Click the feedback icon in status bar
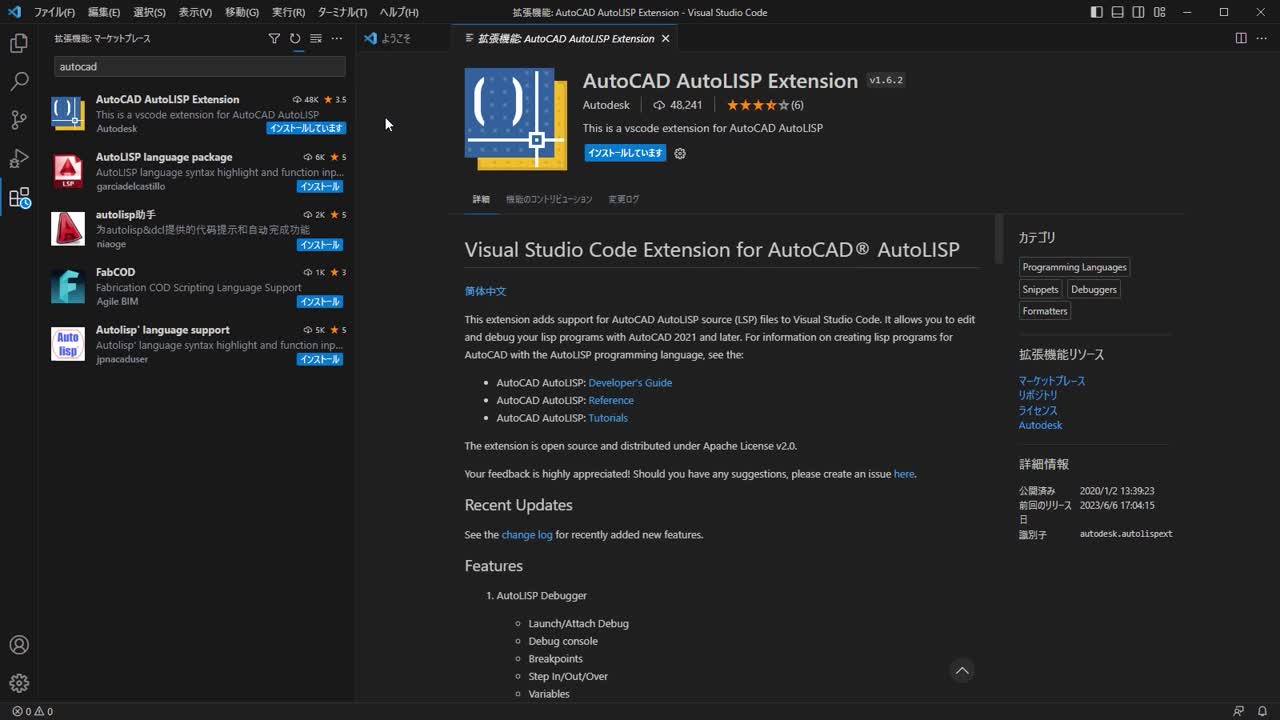Viewport: 1280px width, 720px height. 1239,711
